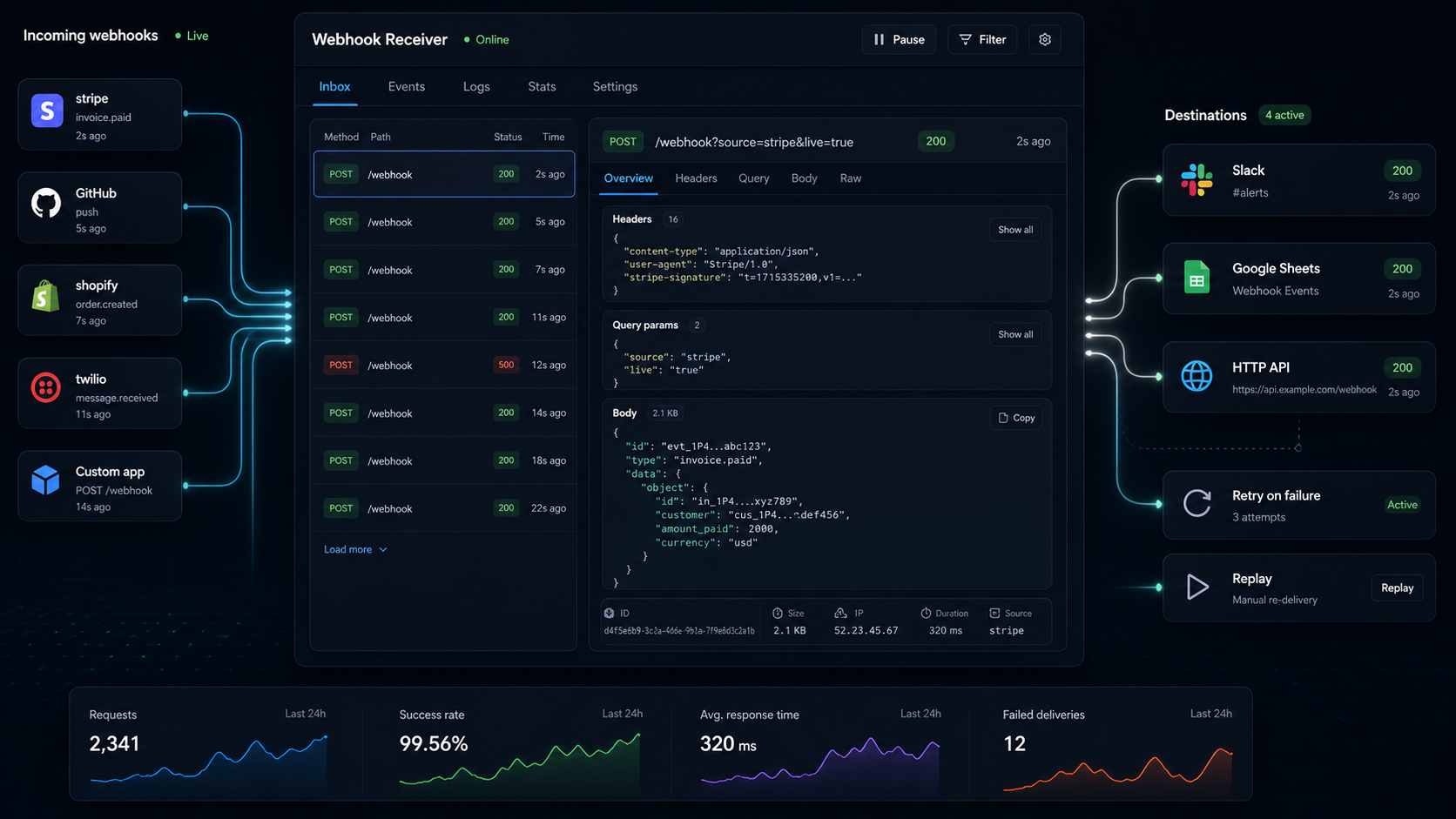The height and width of the screenshot is (819, 1456).
Task: Click the ID icon in footer
Action: pos(610,613)
